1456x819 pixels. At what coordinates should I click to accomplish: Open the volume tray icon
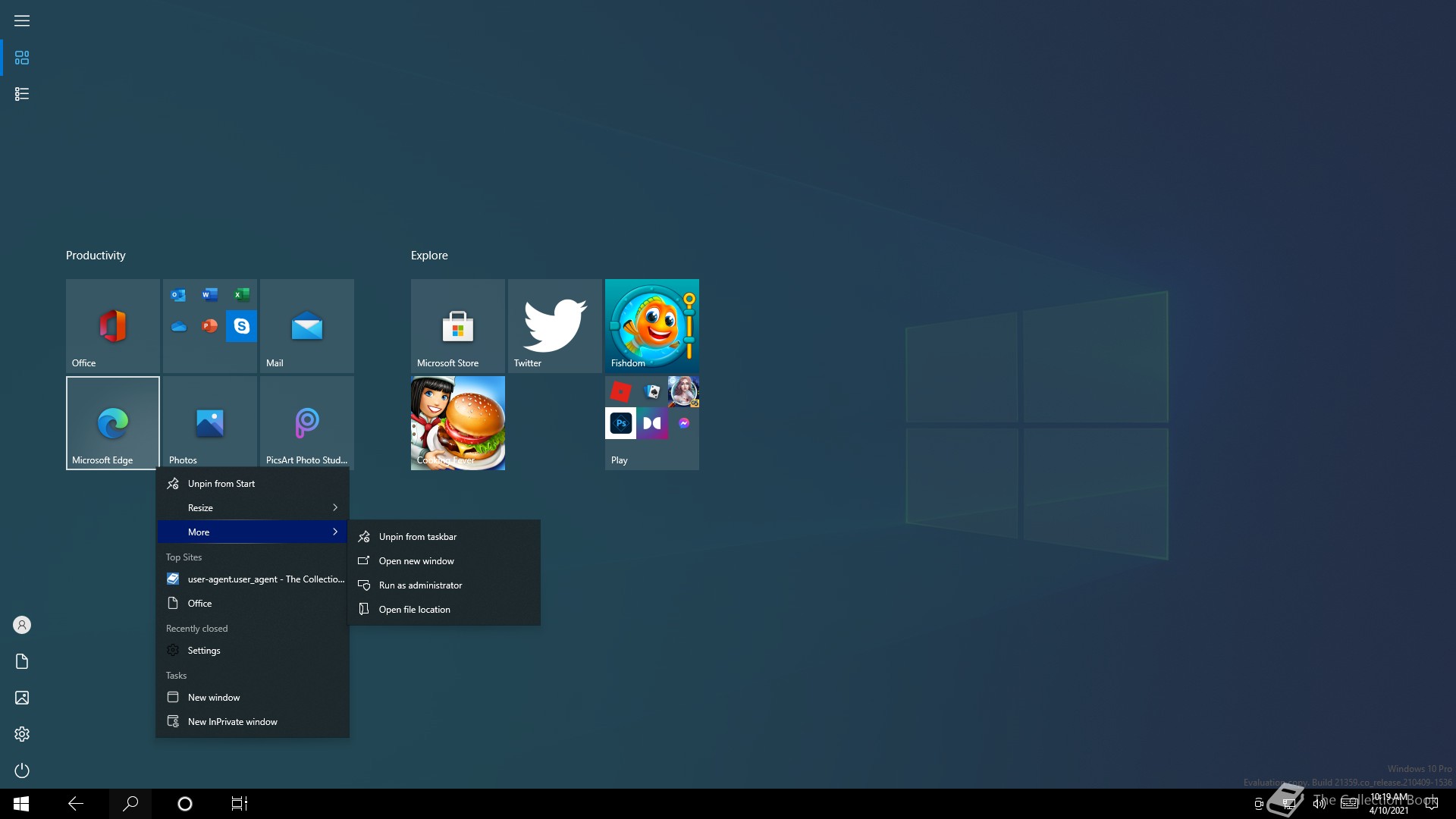tap(1319, 804)
